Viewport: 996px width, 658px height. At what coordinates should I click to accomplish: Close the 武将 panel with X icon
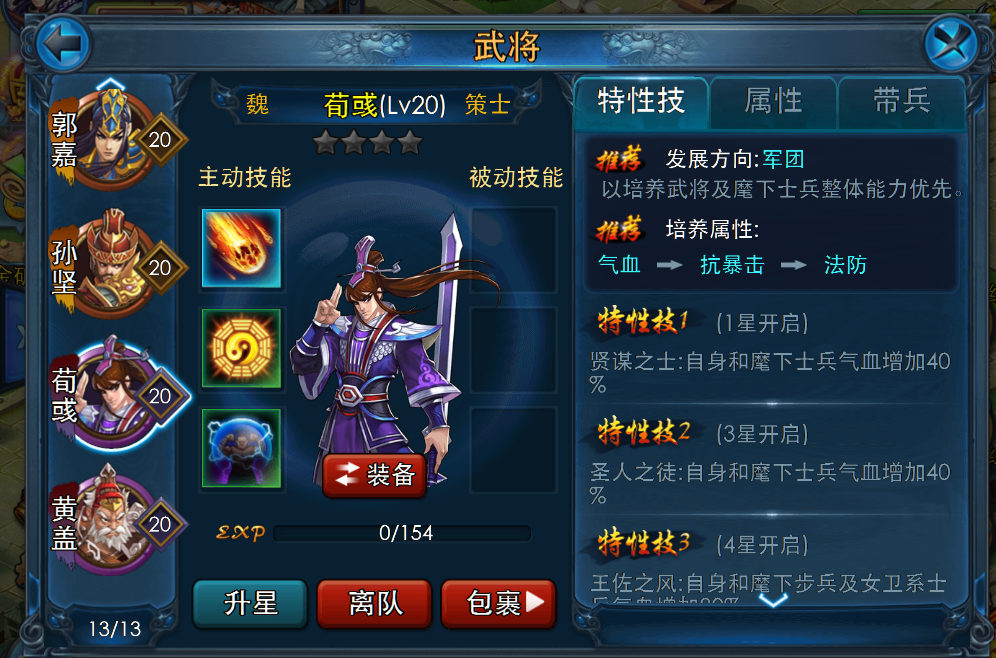coord(950,44)
